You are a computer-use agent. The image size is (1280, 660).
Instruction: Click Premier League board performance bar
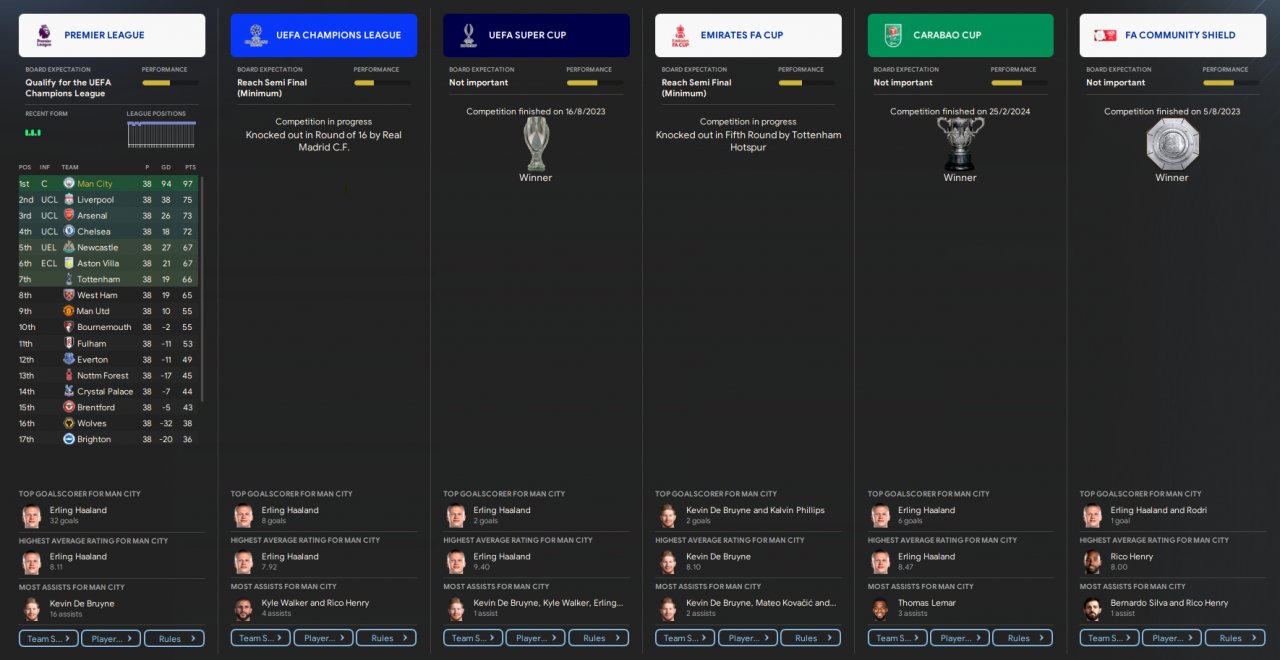pos(170,83)
